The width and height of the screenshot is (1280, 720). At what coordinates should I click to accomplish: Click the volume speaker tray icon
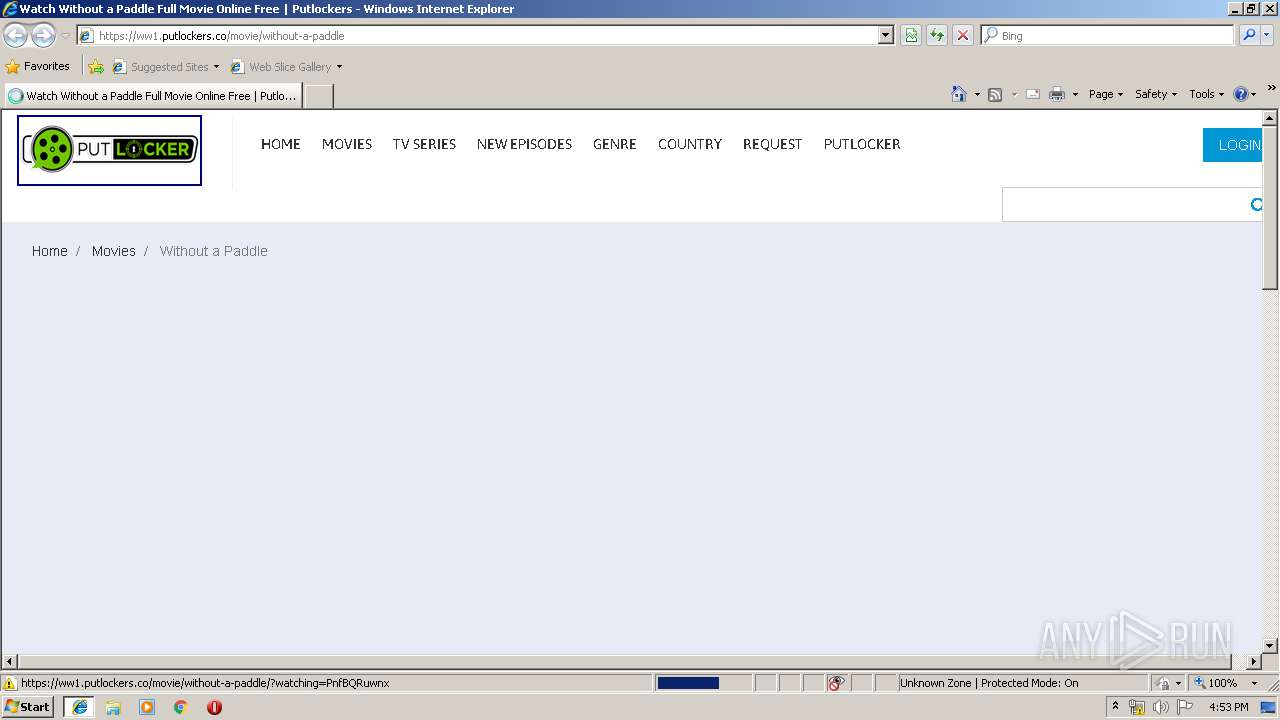click(x=1161, y=707)
